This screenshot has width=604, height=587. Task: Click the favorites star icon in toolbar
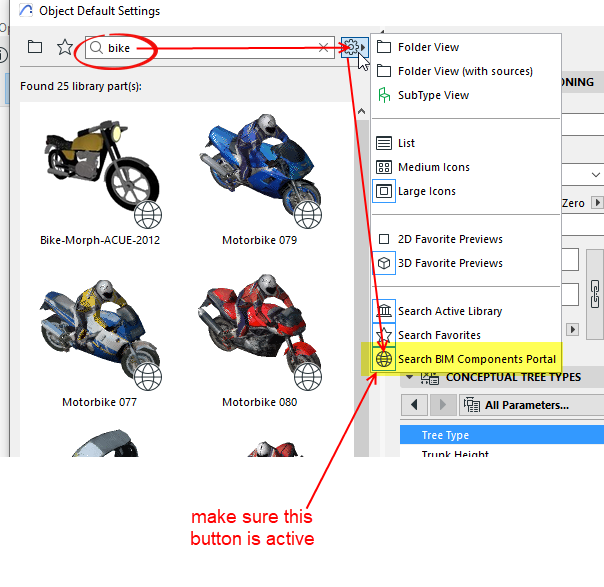(65, 47)
